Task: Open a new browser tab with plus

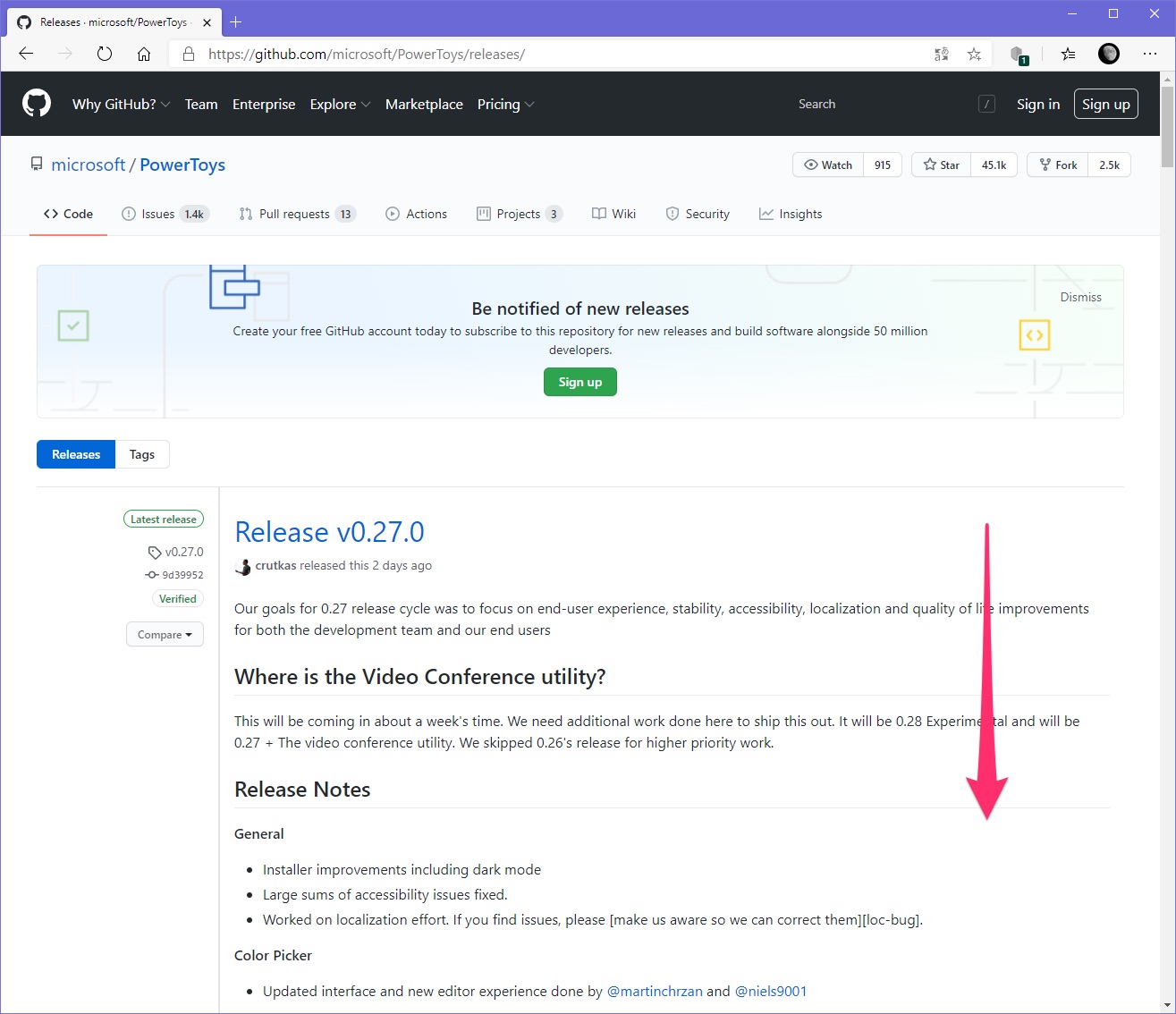Action: pos(236,21)
